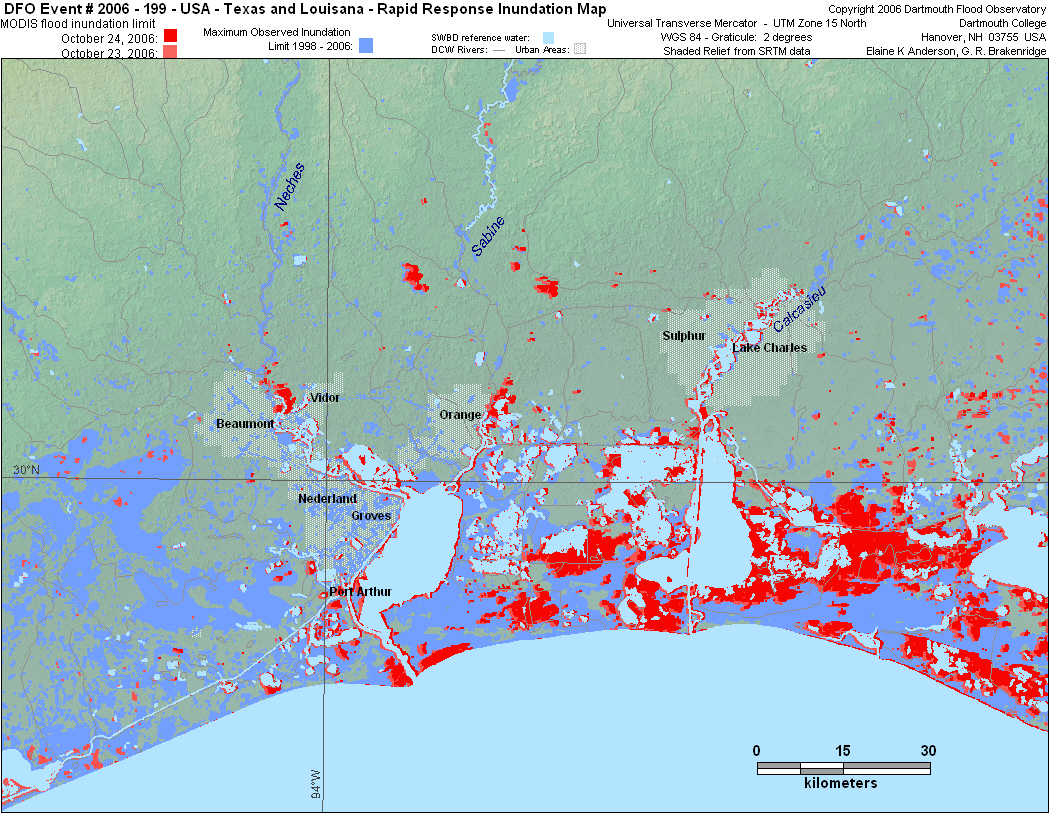The width and height of the screenshot is (1056, 816).
Task: Select the Sulphur city label
Action: coord(684,336)
